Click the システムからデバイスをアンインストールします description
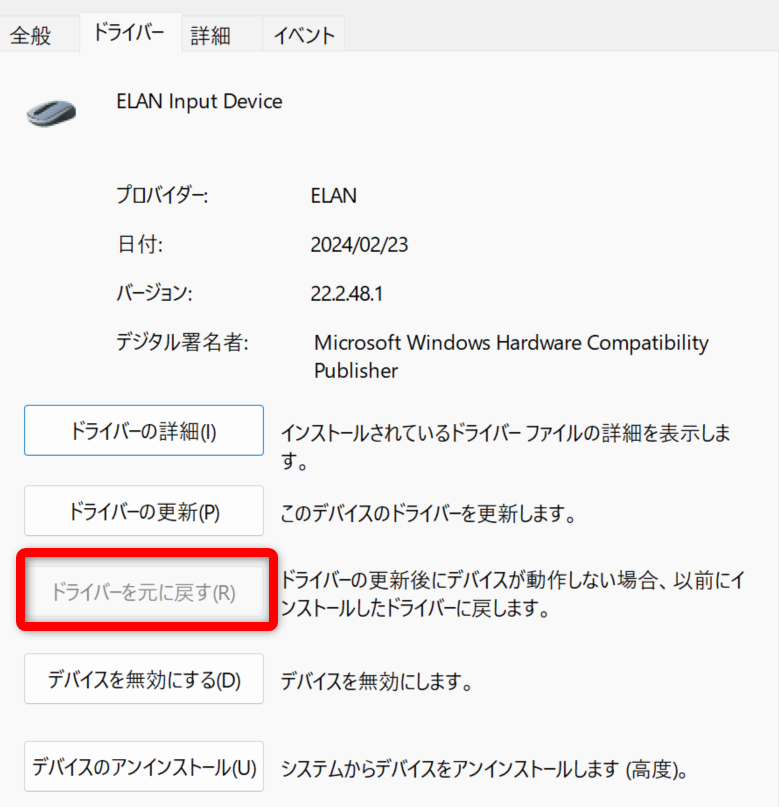779x807 pixels. pos(484,770)
